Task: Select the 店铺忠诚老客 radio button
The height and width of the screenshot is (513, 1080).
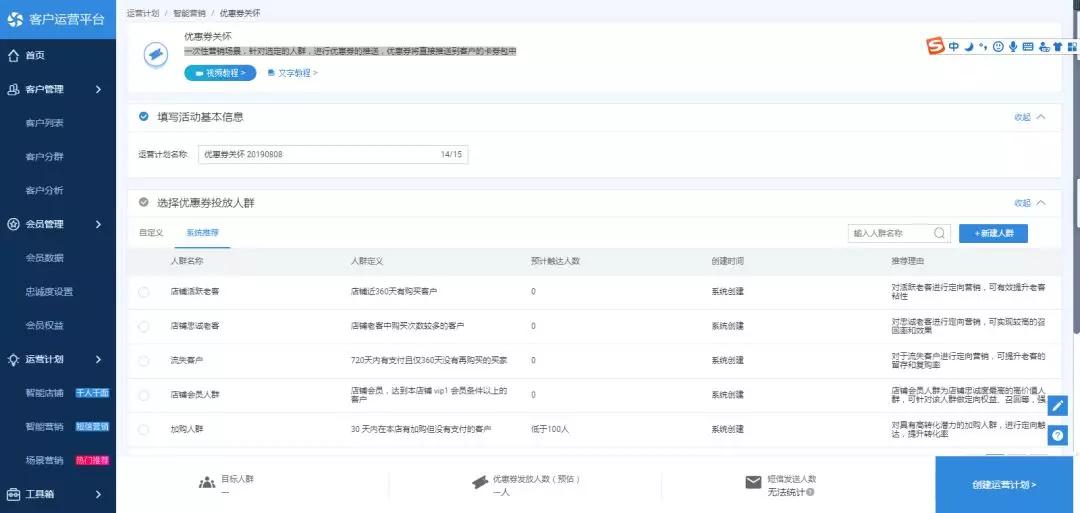Action: pos(143,326)
